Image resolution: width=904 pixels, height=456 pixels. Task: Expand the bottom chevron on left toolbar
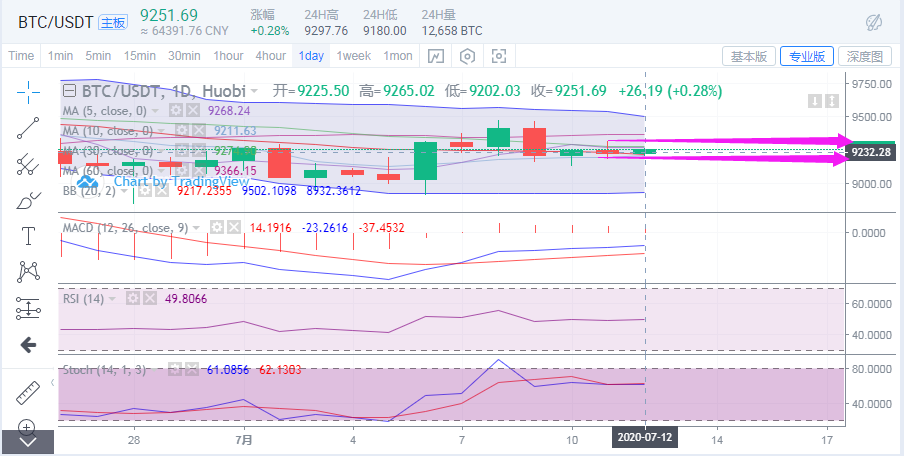(28, 441)
